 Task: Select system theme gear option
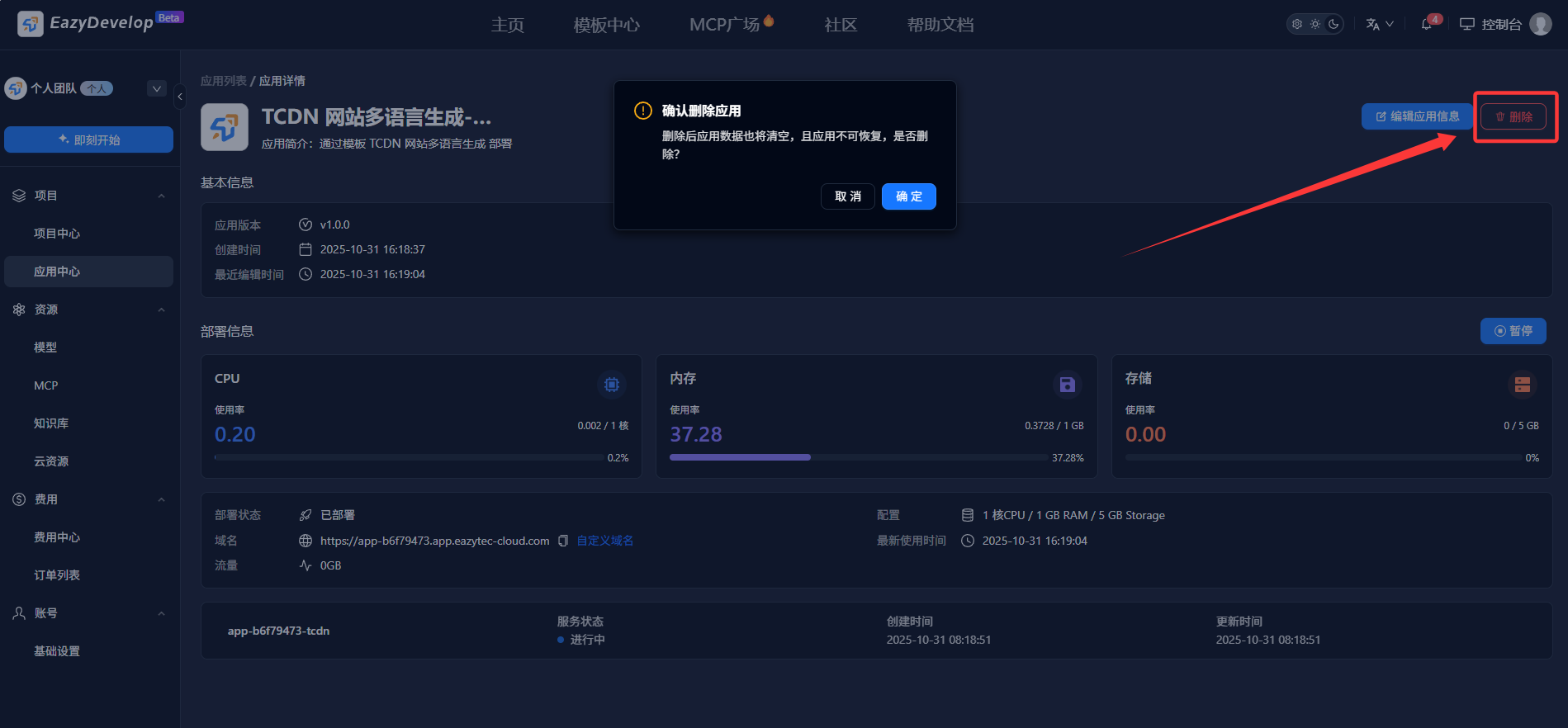tap(1297, 24)
